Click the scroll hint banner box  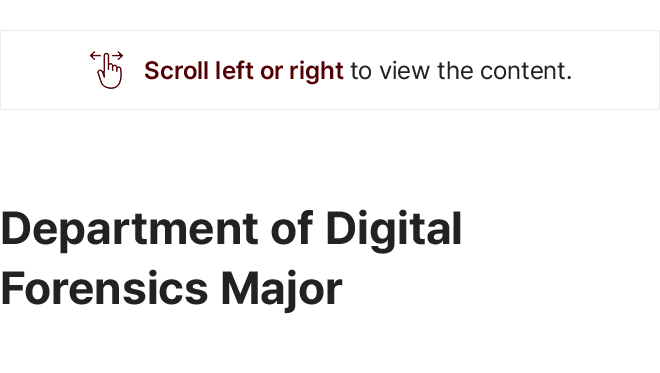click(330, 70)
